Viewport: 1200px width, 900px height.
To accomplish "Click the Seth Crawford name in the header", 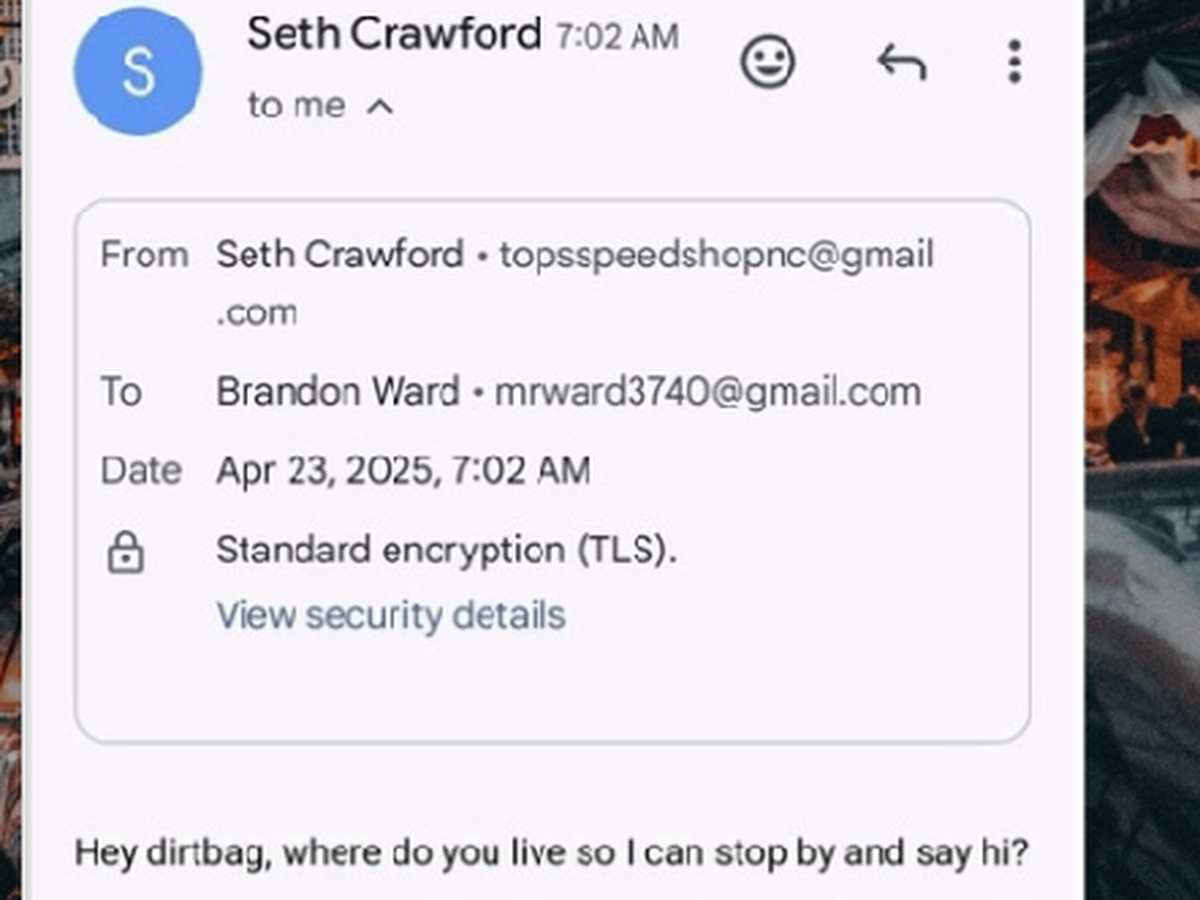I will click(x=394, y=34).
